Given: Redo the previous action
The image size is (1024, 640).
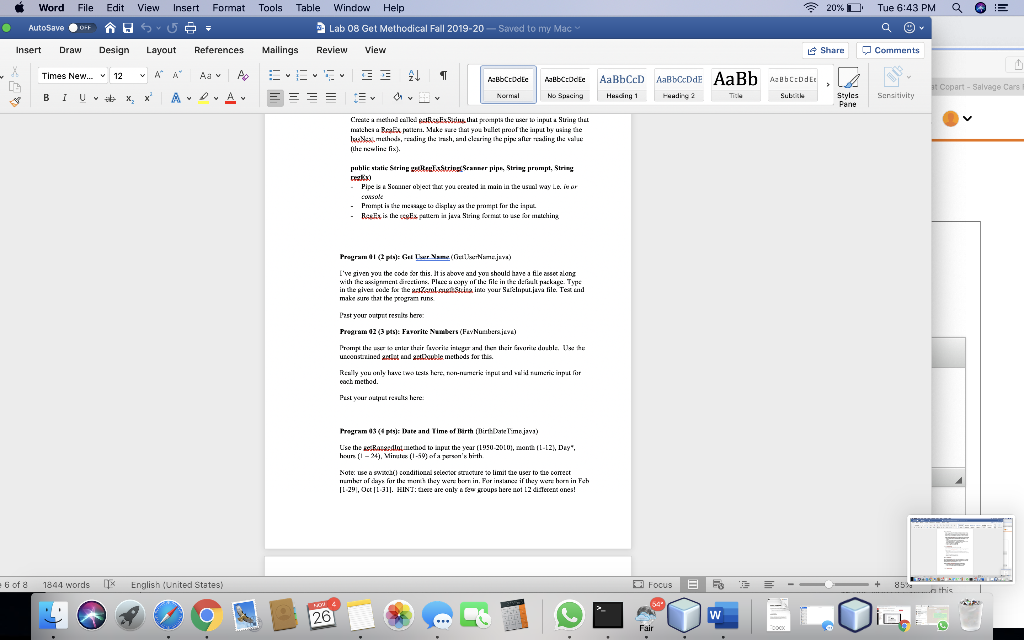Looking at the screenshot, I should [x=172, y=28].
